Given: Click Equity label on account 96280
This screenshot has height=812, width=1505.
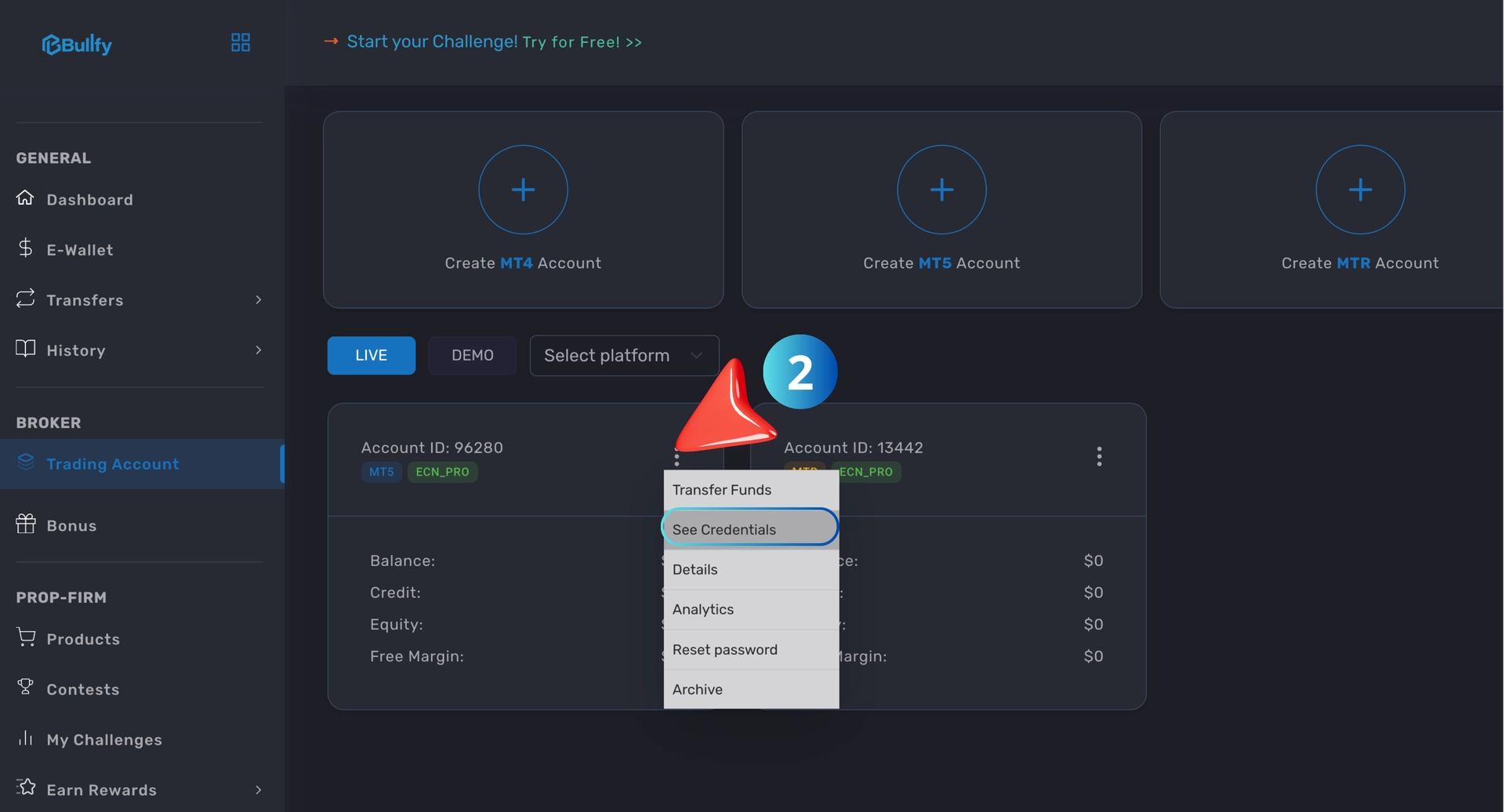Looking at the screenshot, I should (x=396, y=625).
